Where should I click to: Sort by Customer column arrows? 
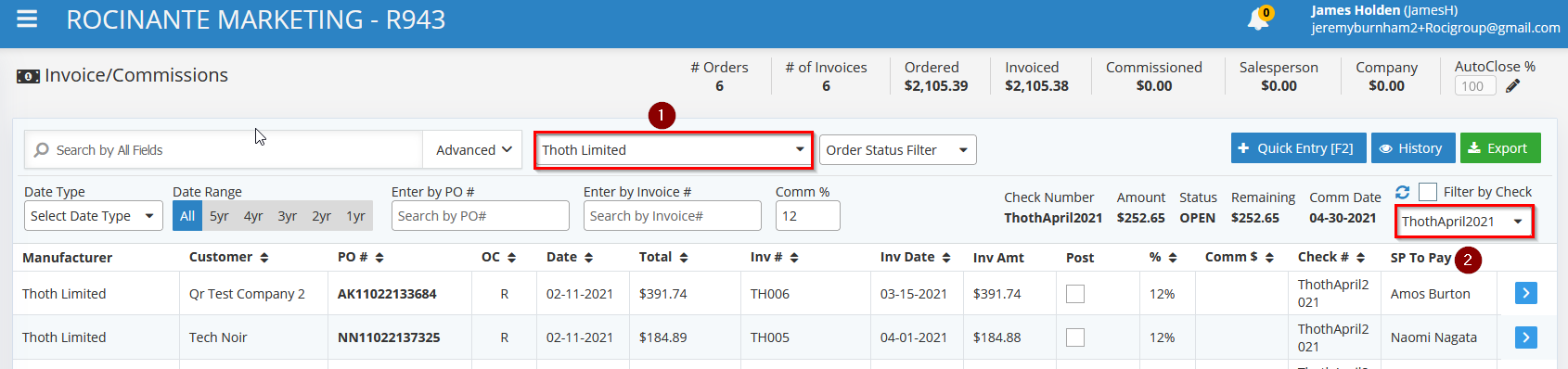264,258
